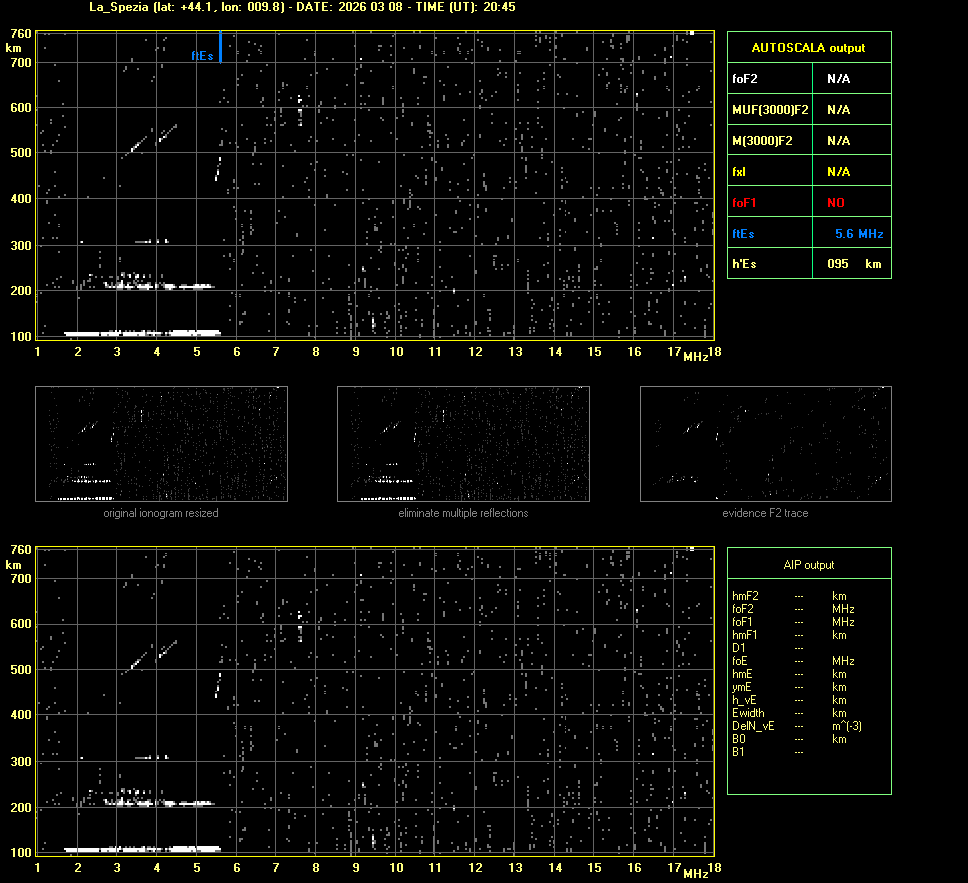Image resolution: width=968 pixels, height=883 pixels.
Task: Select the foF2 label in AUTOSCALA table
Action: [746, 78]
